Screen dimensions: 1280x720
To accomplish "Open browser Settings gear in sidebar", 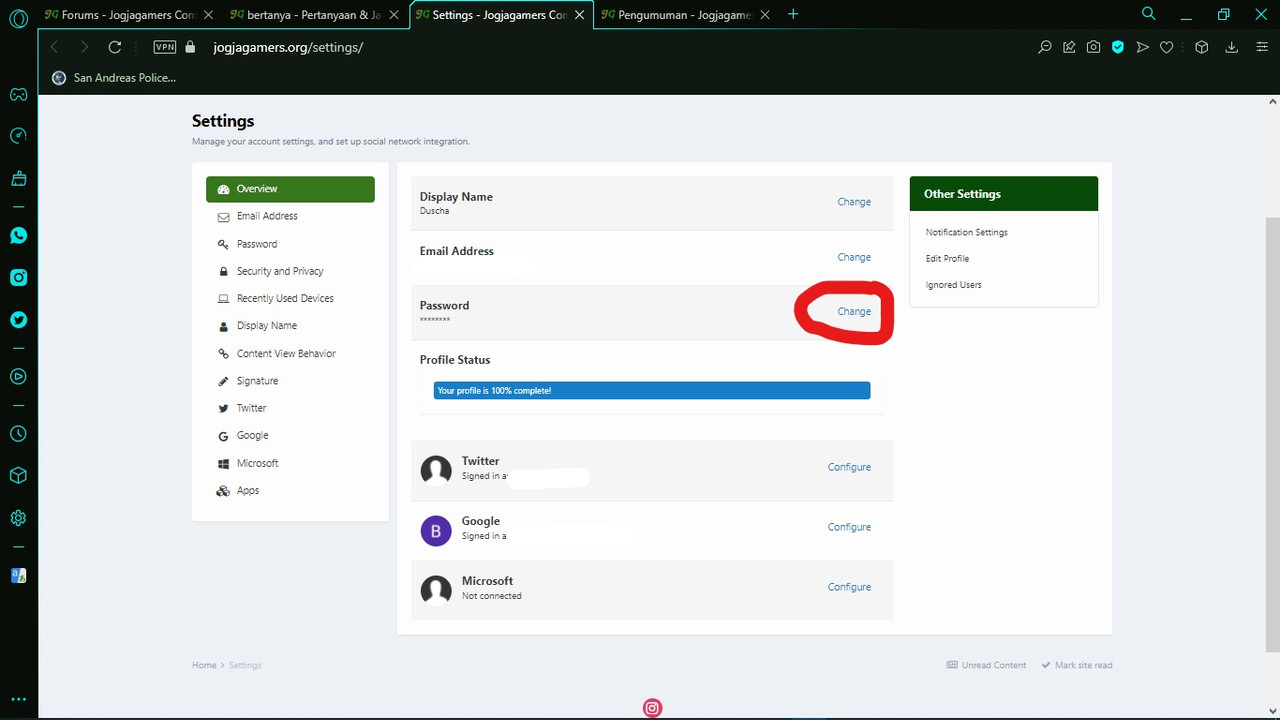I will [x=18, y=518].
